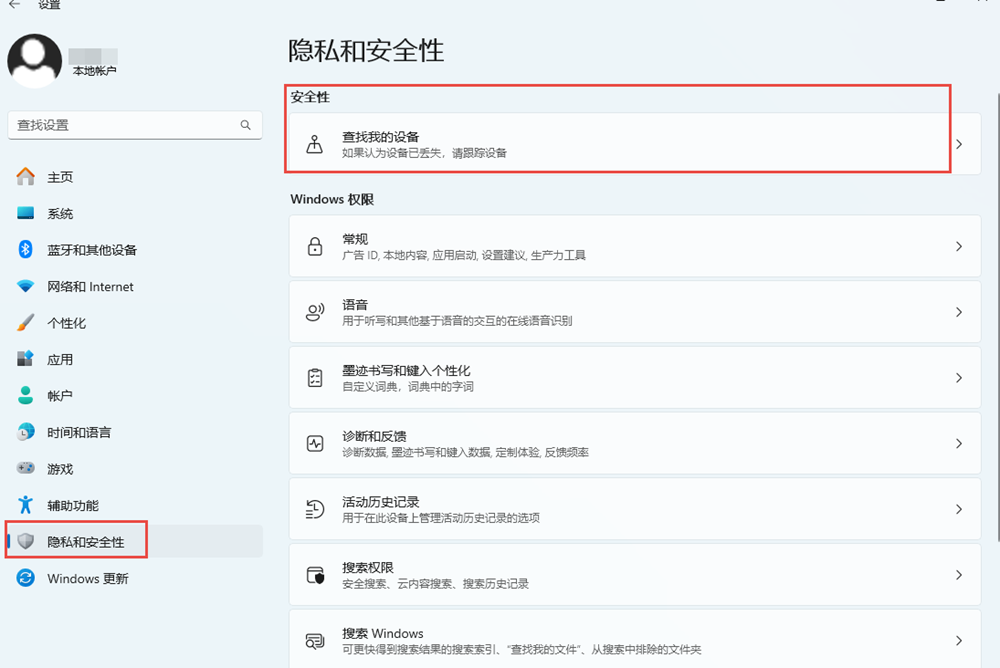The width and height of the screenshot is (1000, 668).
Task: Select 蓝牙和其他设备 in the sidebar
Action: click(92, 250)
